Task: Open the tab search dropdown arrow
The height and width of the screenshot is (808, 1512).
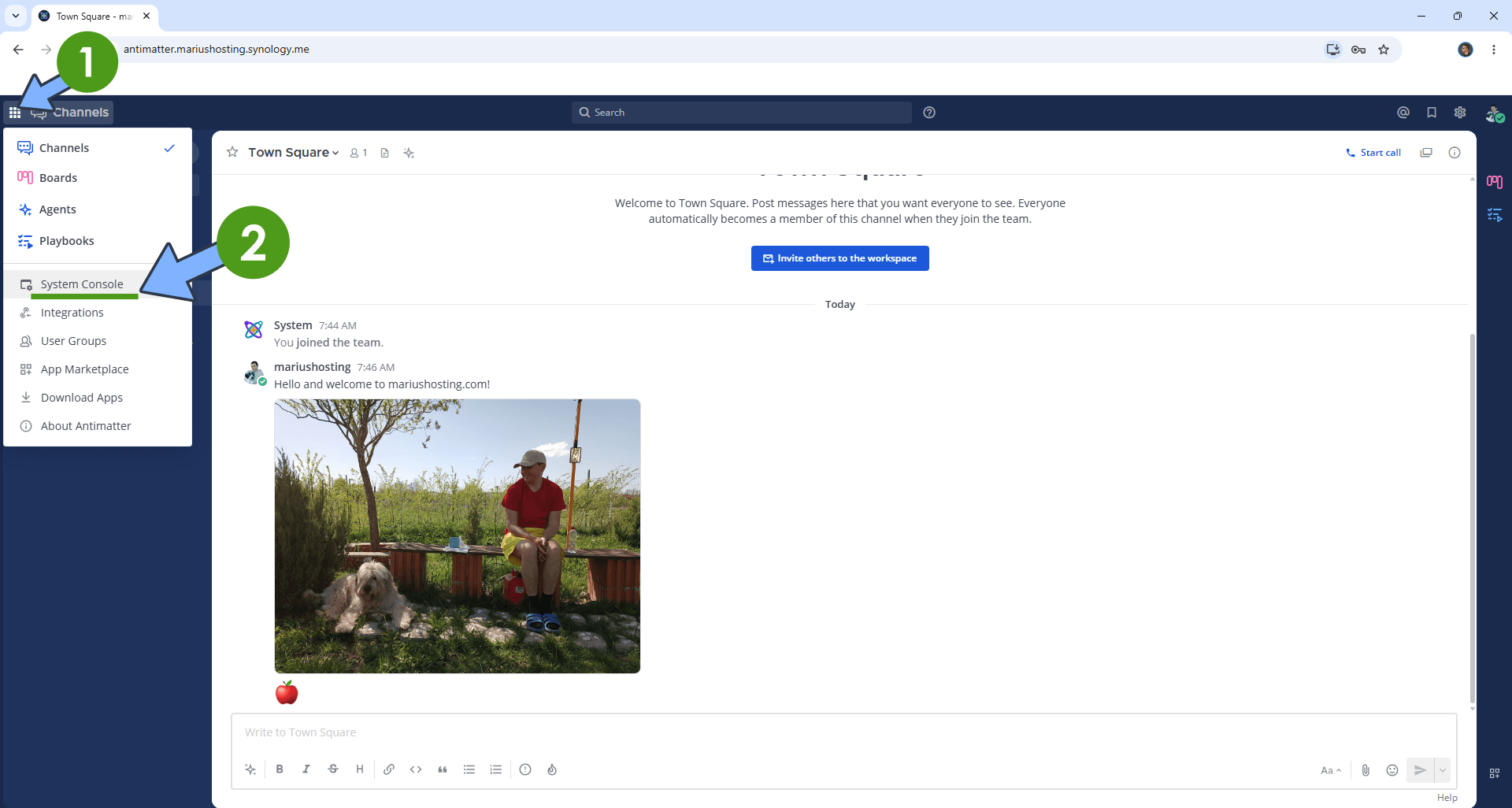Action: tap(16, 16)
